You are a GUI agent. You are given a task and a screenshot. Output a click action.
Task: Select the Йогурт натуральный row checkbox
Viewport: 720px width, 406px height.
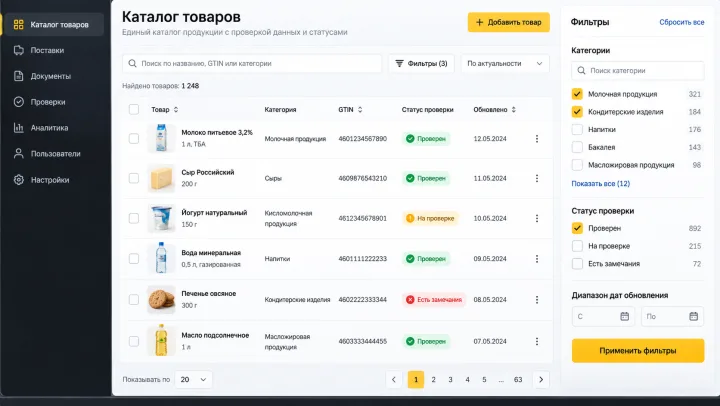coord(134,218)
